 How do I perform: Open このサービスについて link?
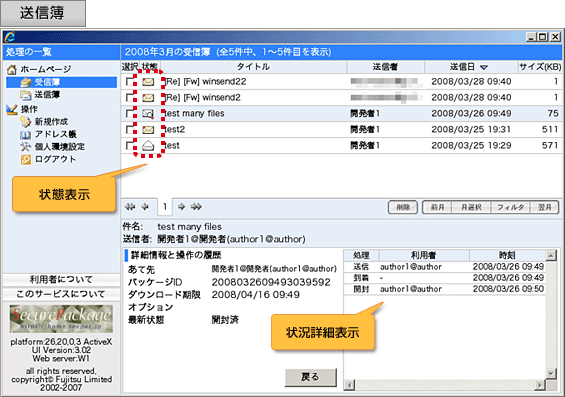click(61, 294)
